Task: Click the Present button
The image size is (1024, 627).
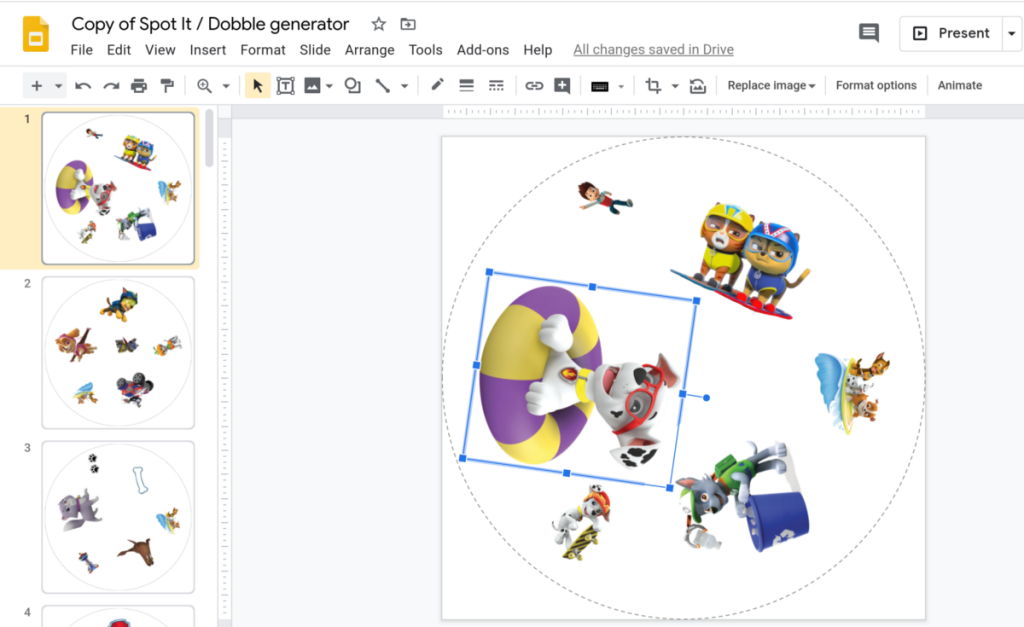Action: tap(951, 32)
